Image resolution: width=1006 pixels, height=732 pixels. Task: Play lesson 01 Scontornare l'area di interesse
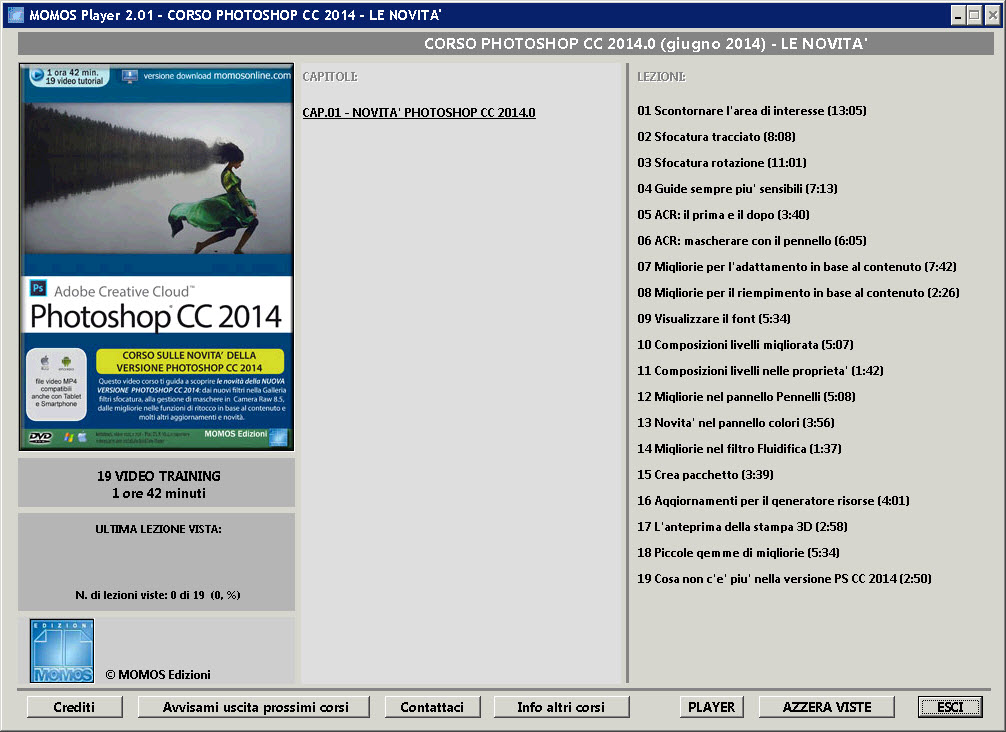click(751, 111)
